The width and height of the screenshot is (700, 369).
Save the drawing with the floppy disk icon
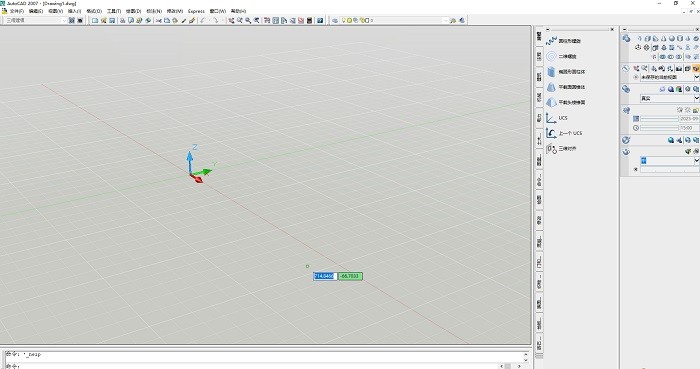(x=112, y=20)
